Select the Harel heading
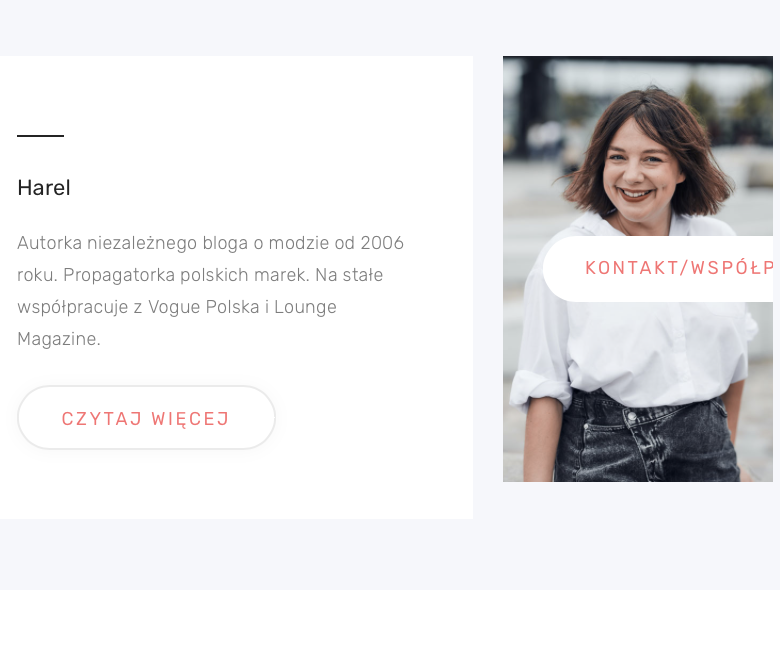 (44, 188)
